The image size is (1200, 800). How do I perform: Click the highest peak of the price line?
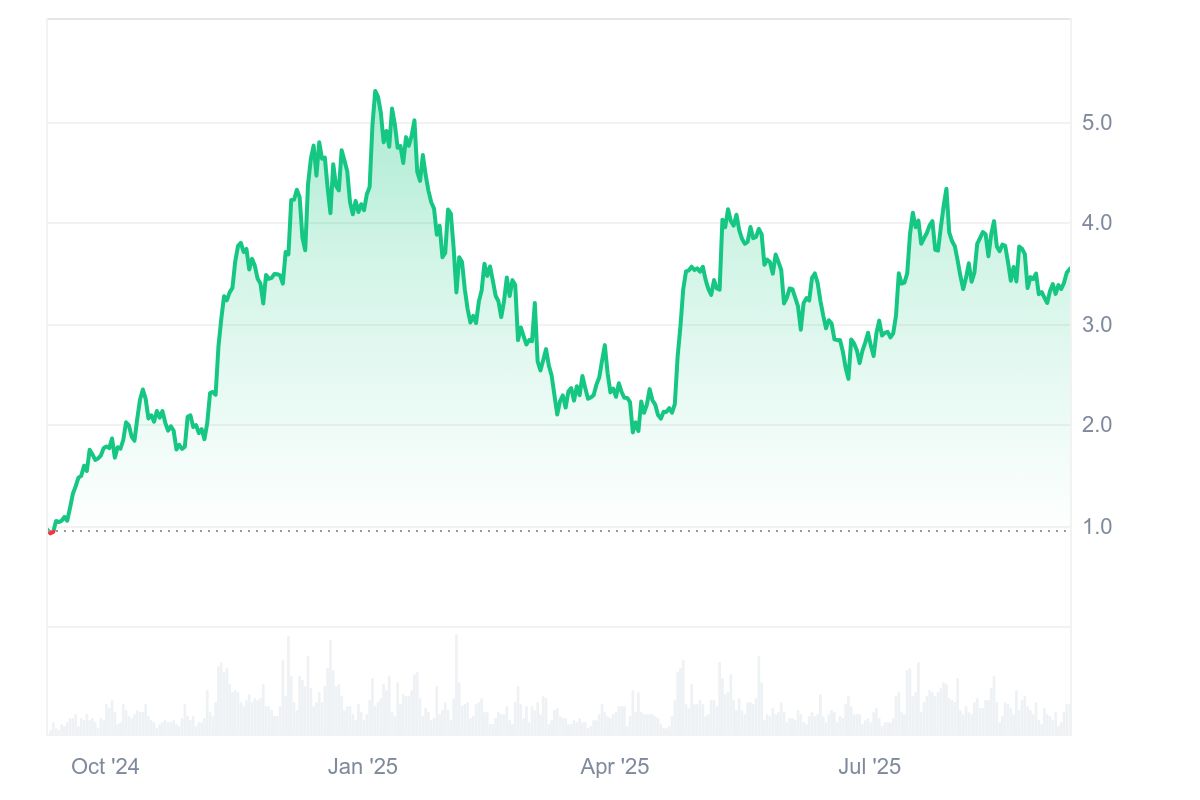click(x=375, y=92)
